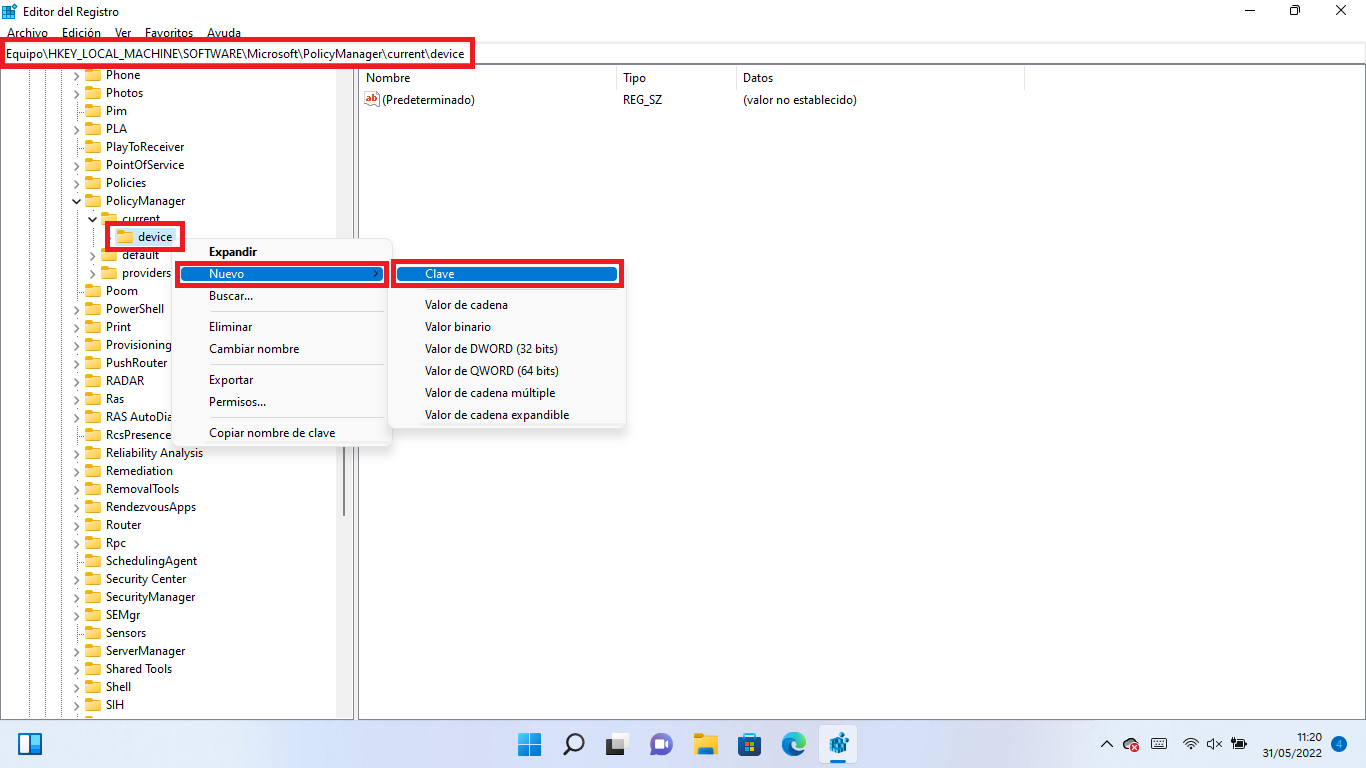Select the SchedulingAgent key
Screen dimensions: 1366x768
point(151,561)
